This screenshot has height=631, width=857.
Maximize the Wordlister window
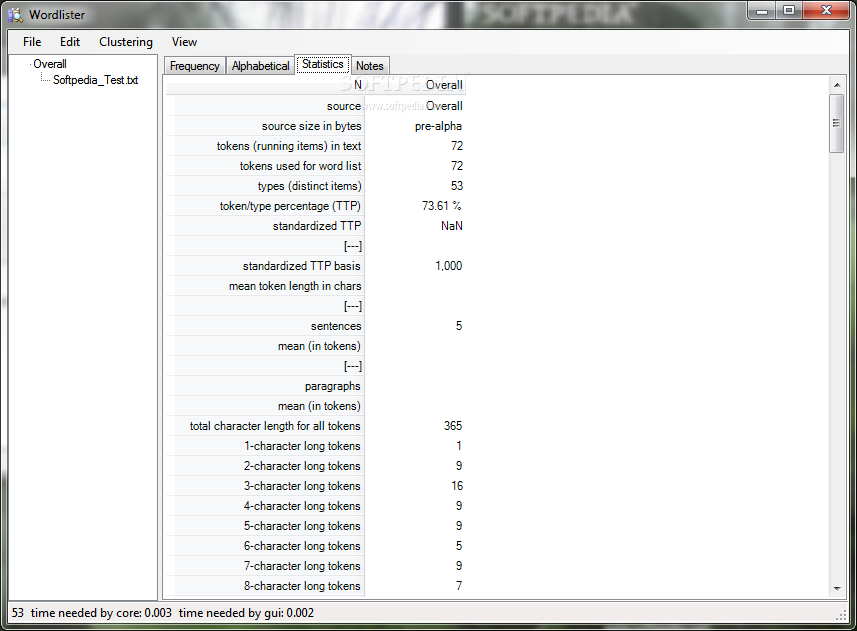pos(789,10)
